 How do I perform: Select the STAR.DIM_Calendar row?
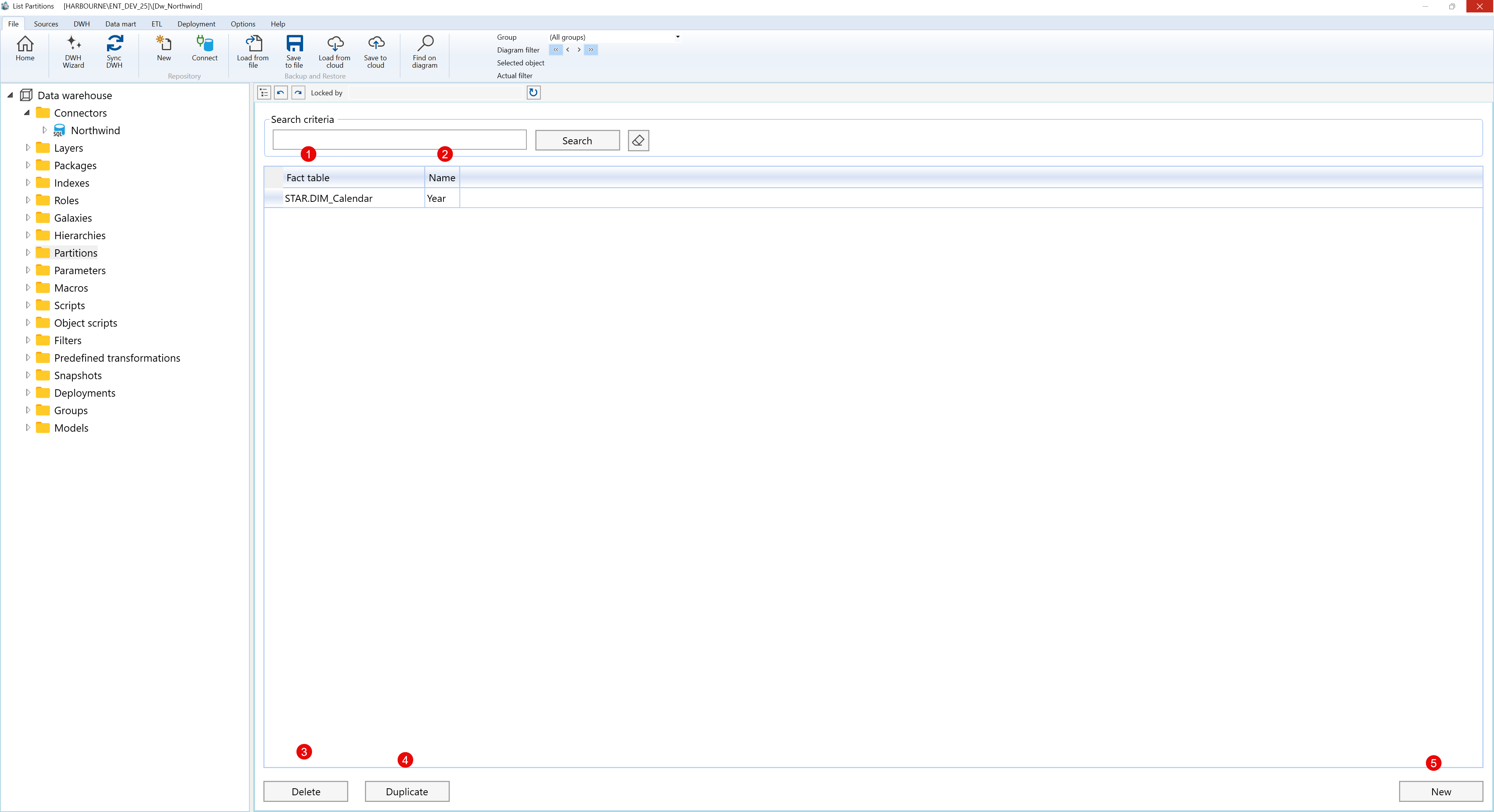tap(328, 198)
